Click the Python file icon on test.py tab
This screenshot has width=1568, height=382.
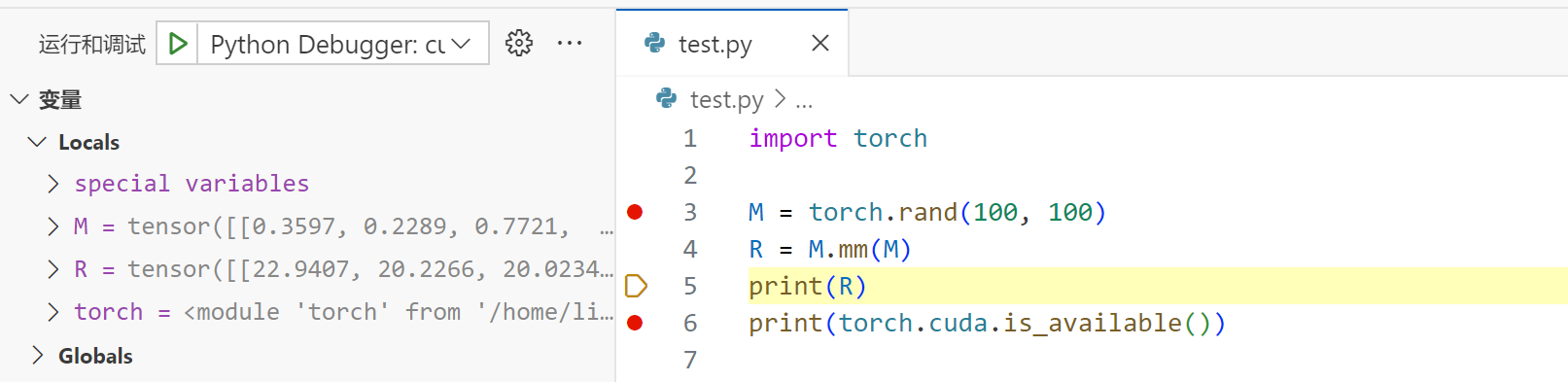[x=655, y=43]
